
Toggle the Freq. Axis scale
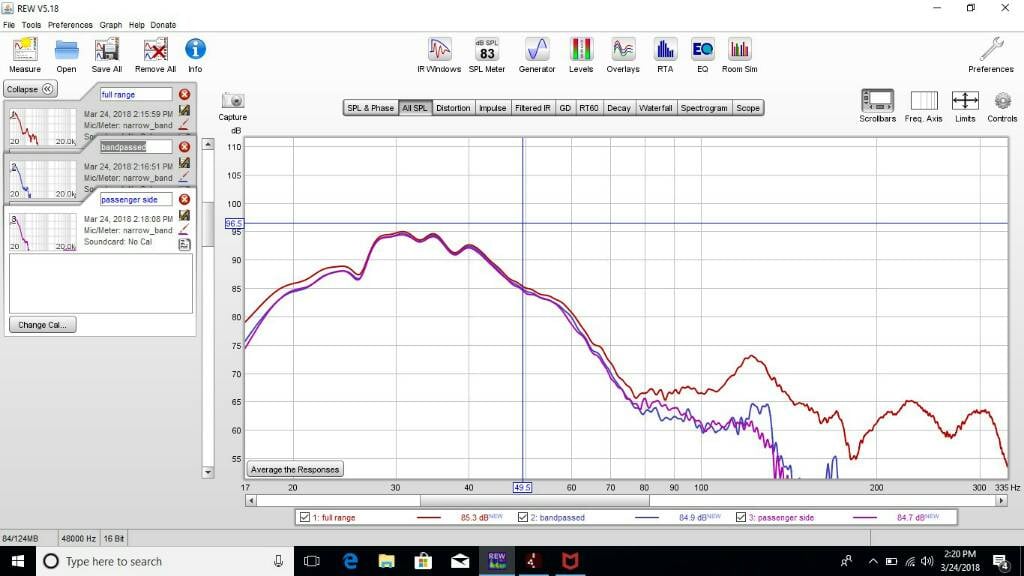click(924, 100)
